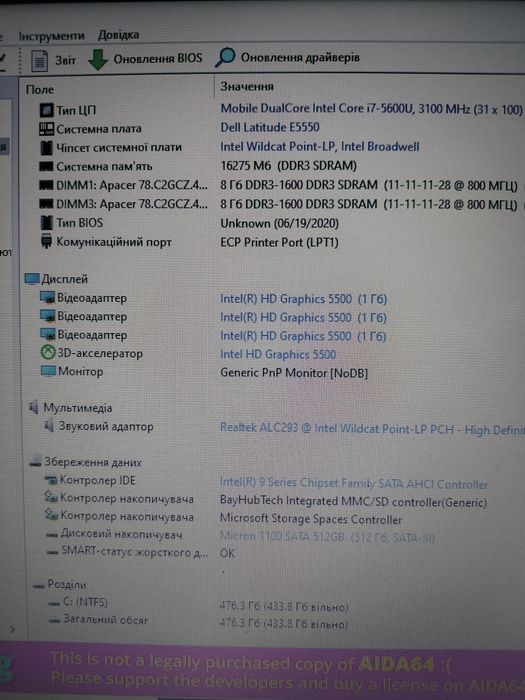The image size is (525, 700).
Task: Click the Монітор icon
Action: 48,371
